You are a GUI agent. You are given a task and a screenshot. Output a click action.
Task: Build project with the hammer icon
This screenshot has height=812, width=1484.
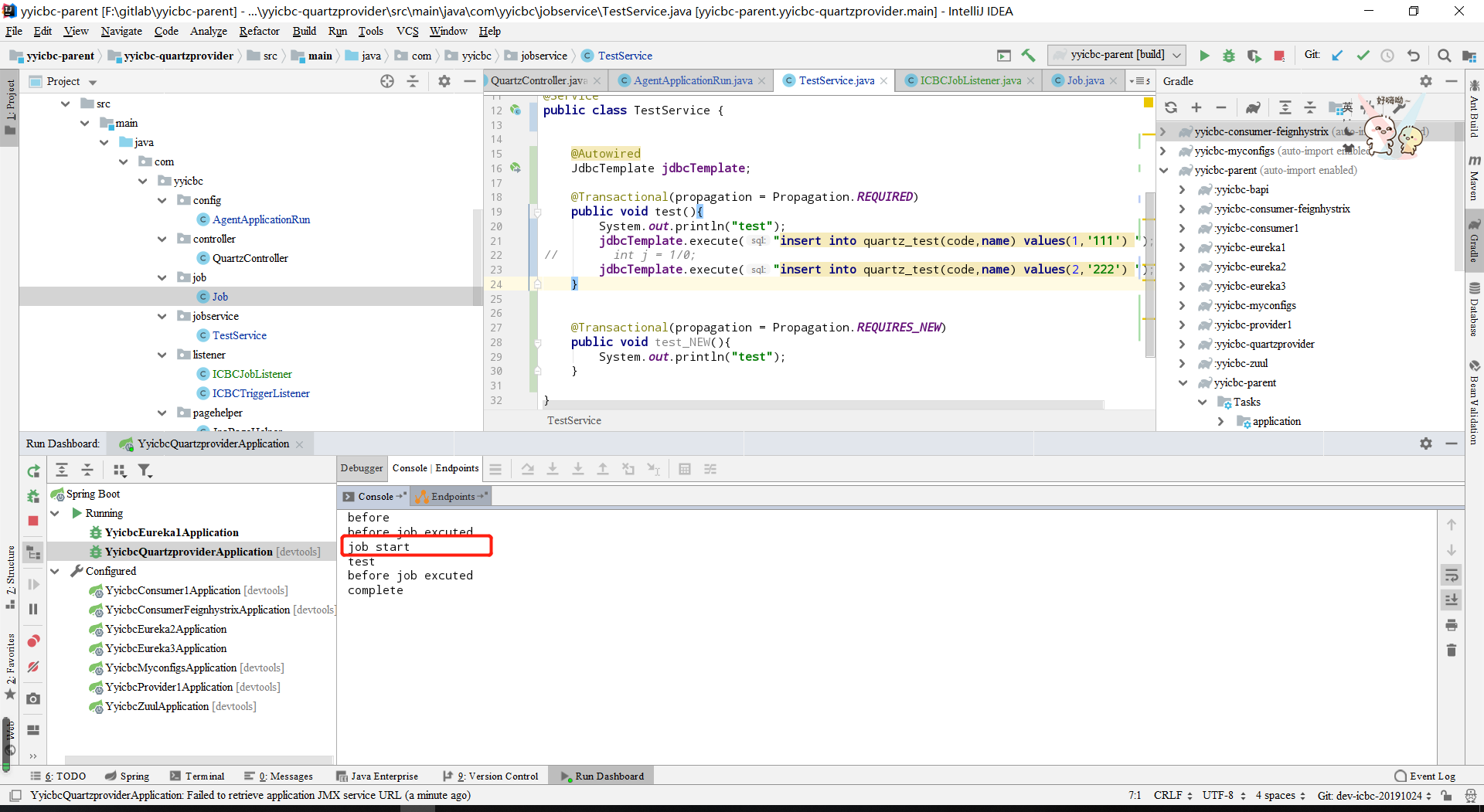pyautogui.click(x=1028, y=56)
